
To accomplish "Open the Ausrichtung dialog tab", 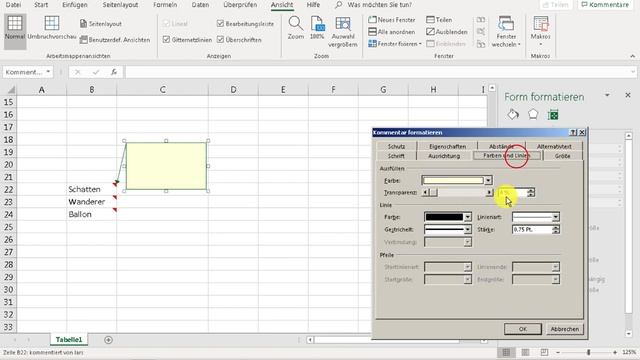I will point(444,156).
